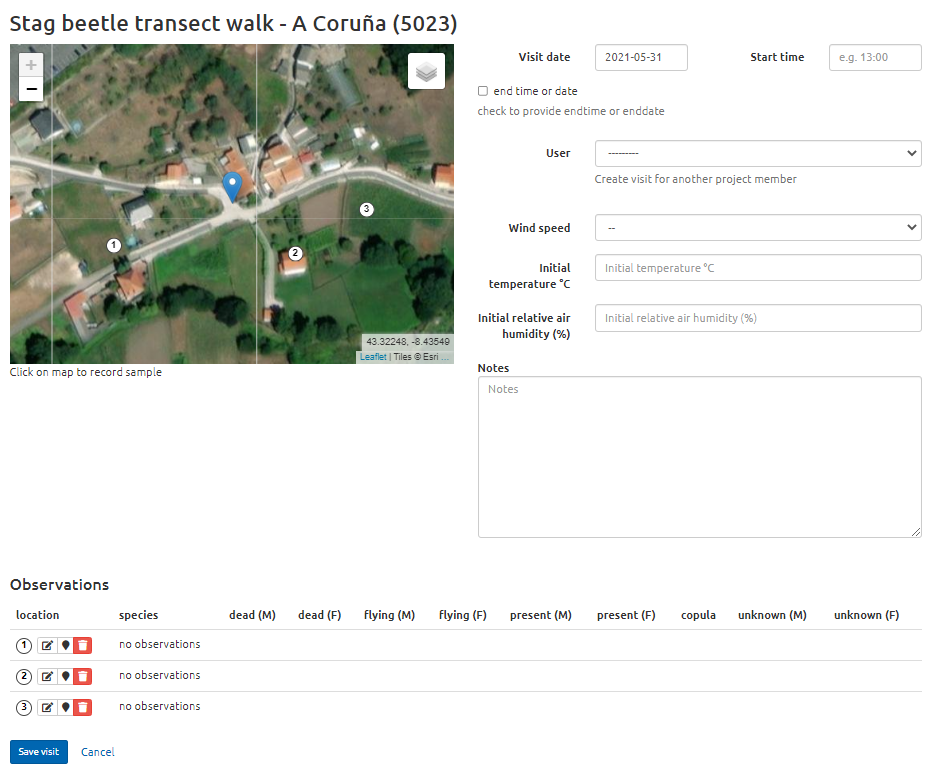Open the Wind speed dropdown

point(758,228)
